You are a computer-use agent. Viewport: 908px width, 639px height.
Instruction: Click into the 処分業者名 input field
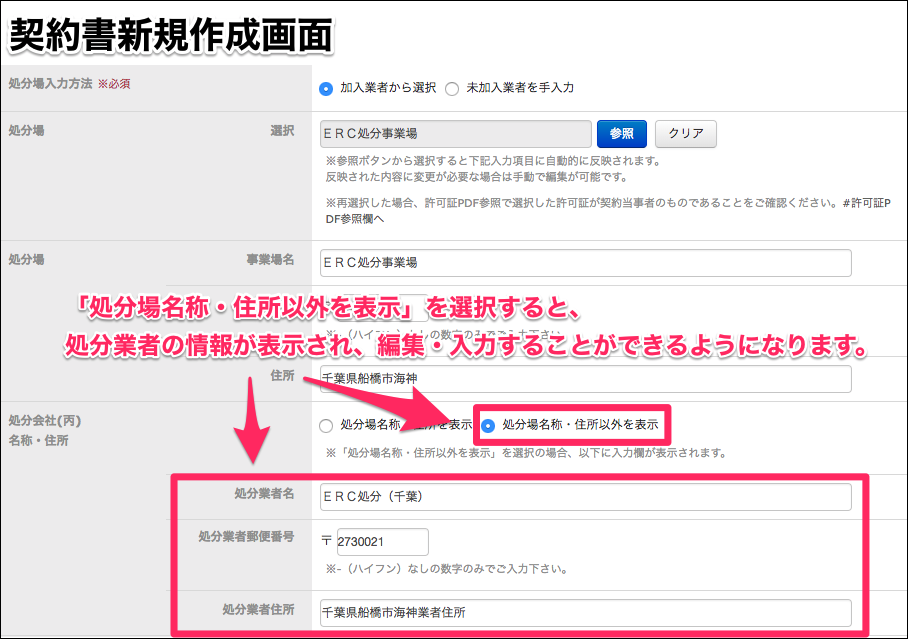pyautogui.click(x=584, y=497)
